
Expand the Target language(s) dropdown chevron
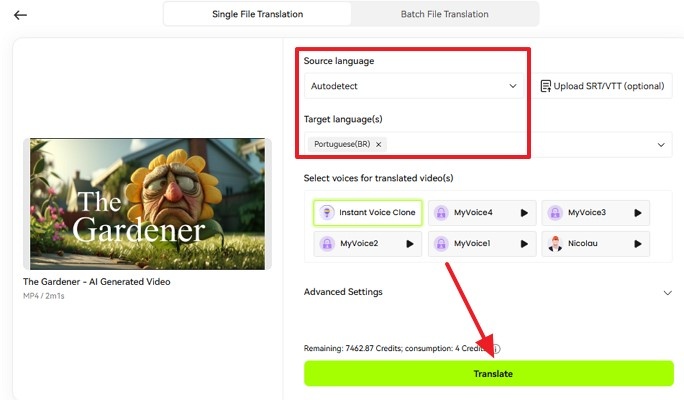click(661, 145)
